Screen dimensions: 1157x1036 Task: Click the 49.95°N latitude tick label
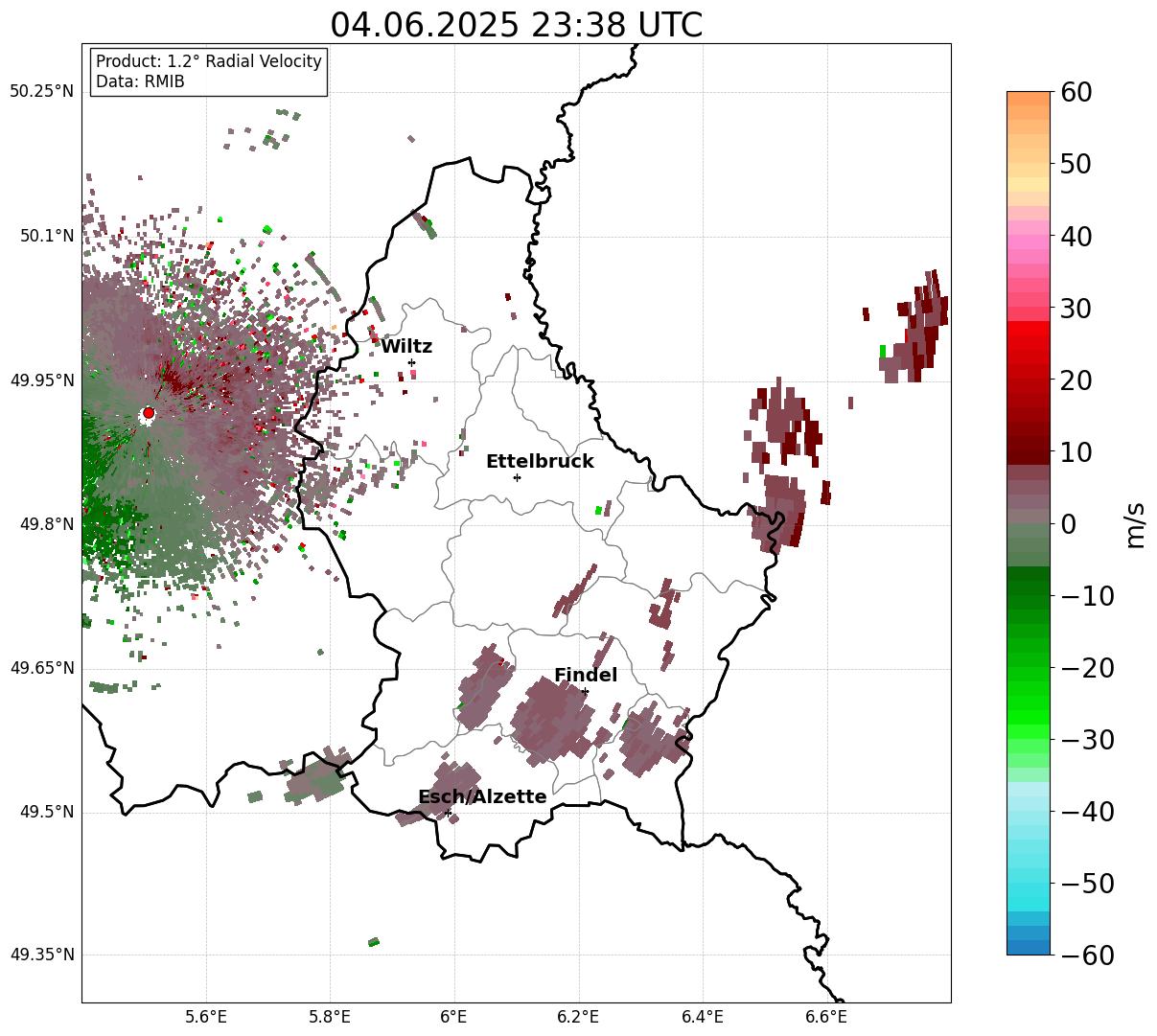pos(41,380)
